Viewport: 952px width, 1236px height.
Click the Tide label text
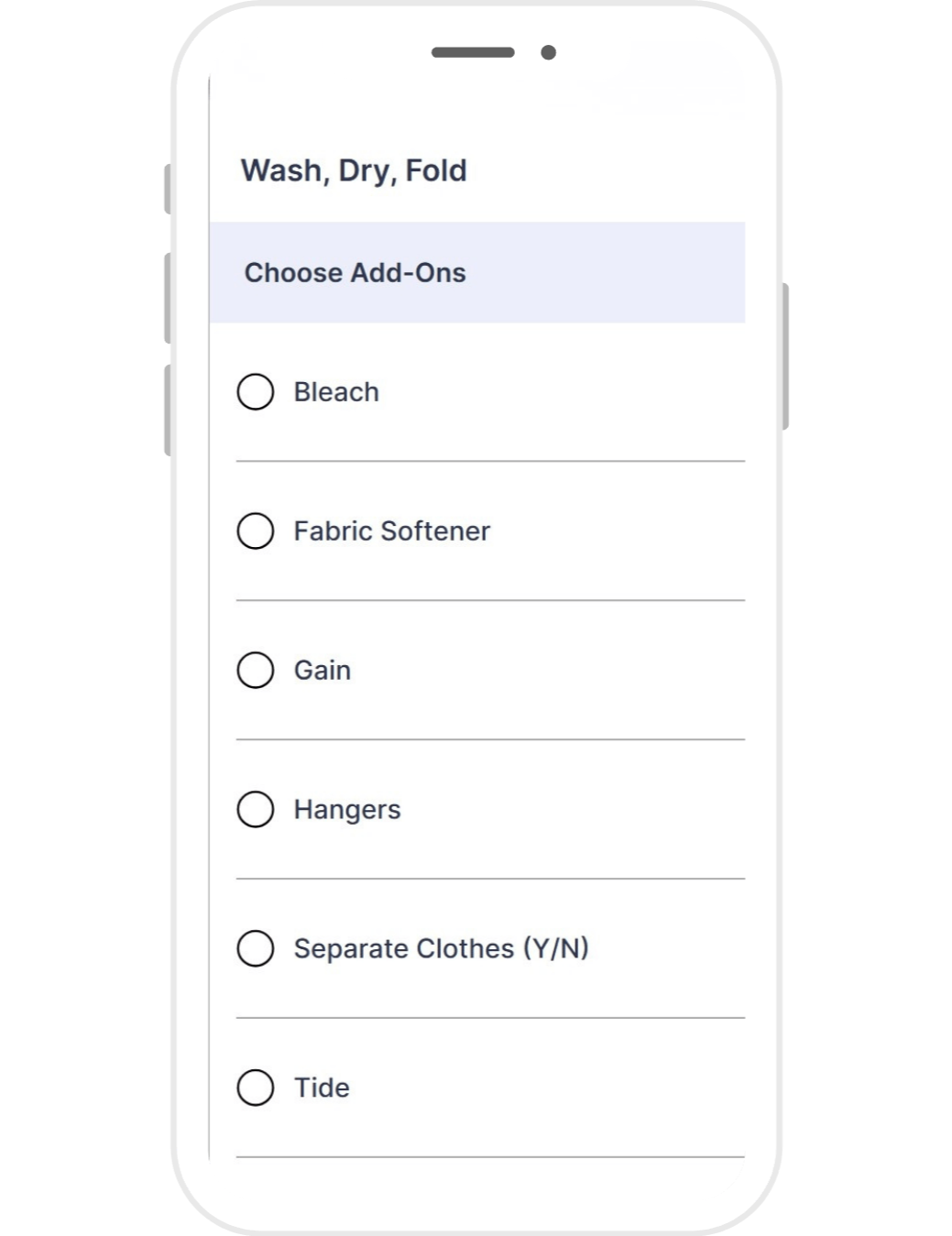tap(322, 1088)
